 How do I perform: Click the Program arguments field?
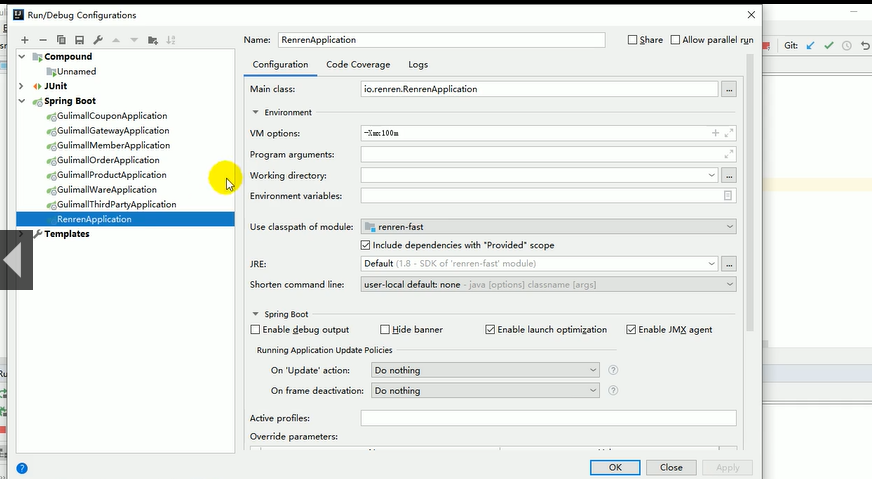point(548,154)
